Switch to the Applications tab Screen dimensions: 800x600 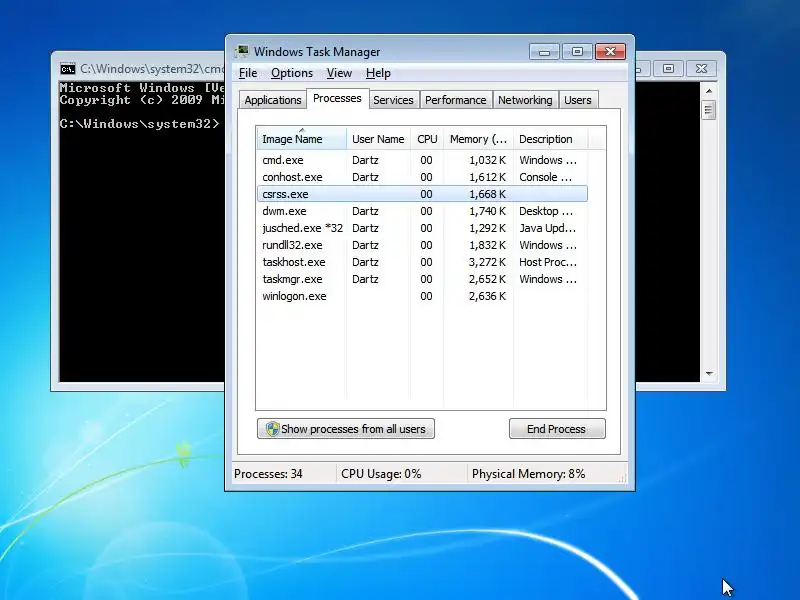pos(272,100)
